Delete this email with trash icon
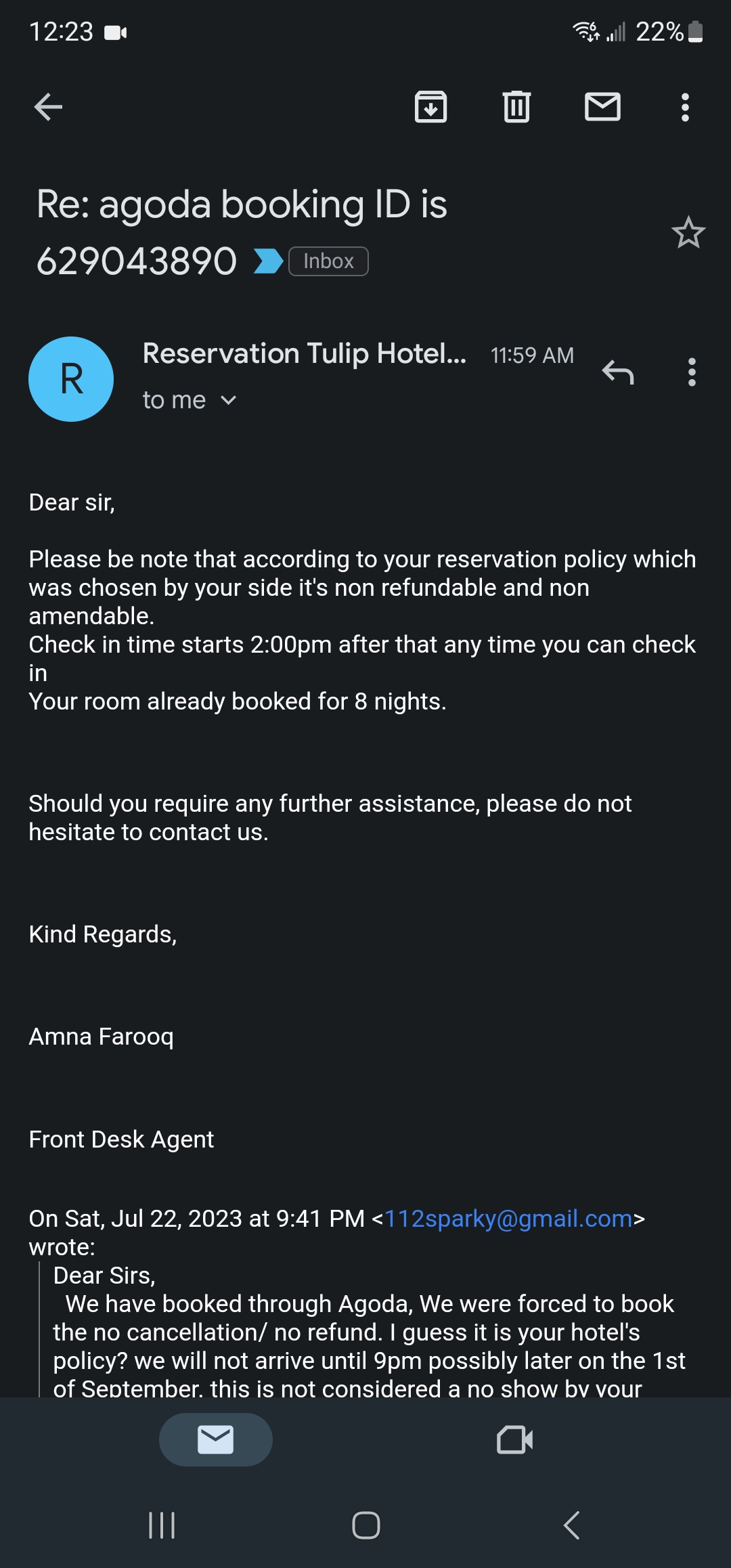 click(516, 107)
